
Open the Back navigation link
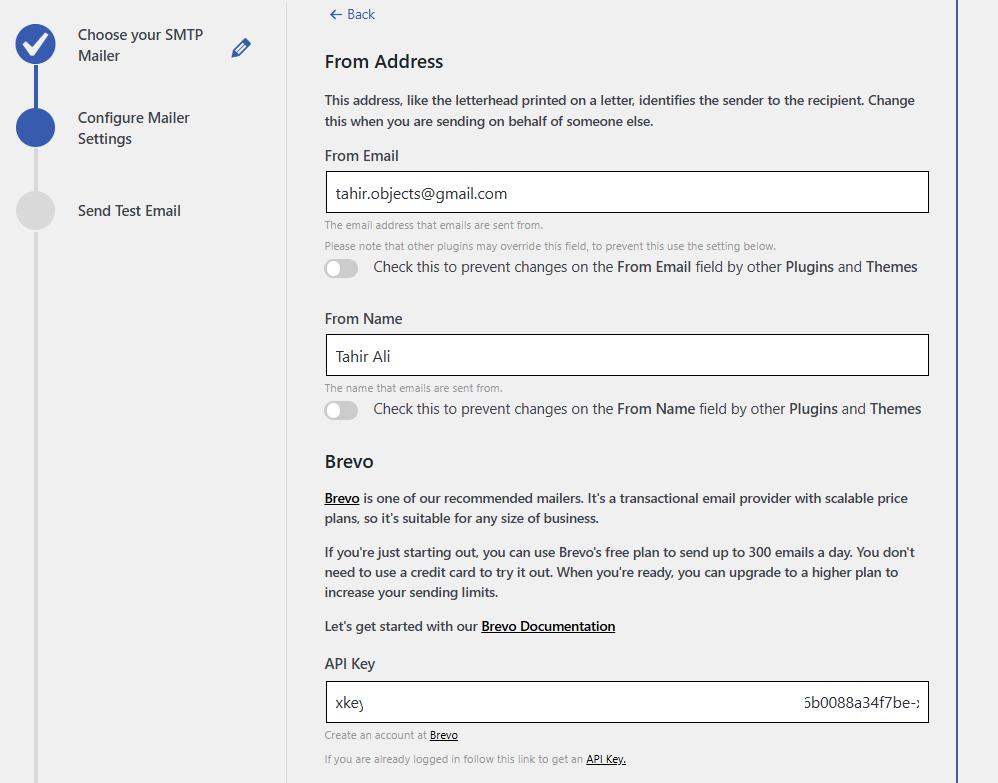pos(352,15)
